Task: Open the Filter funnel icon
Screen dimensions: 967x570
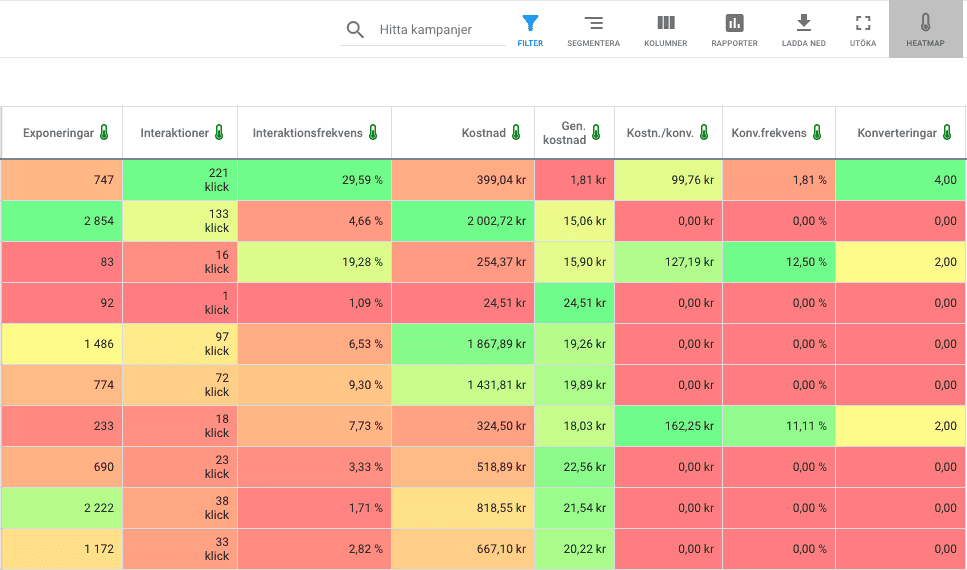Action: pyautogui.click(x=530, y=24)
